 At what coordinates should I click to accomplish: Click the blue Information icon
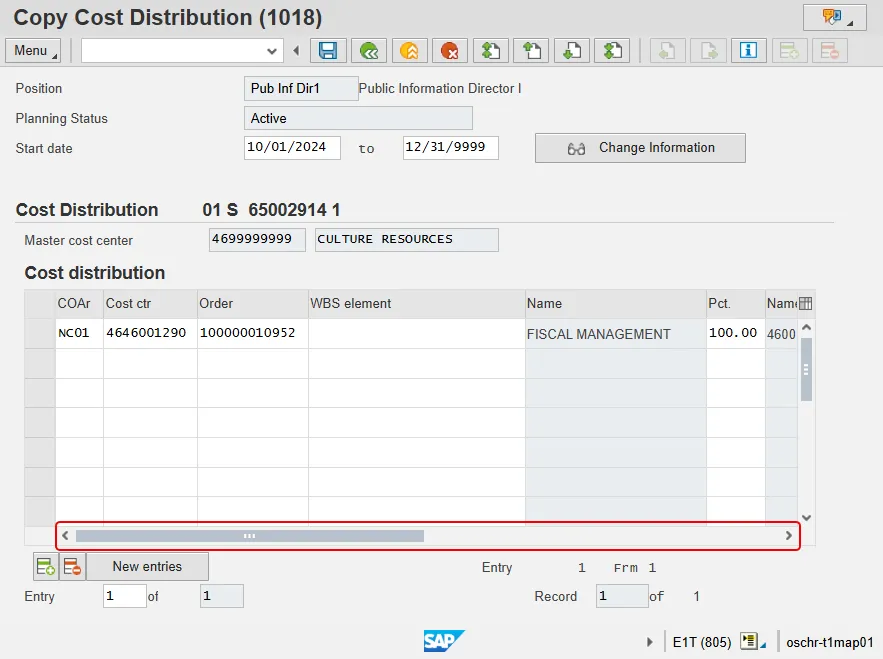[748, 51]
